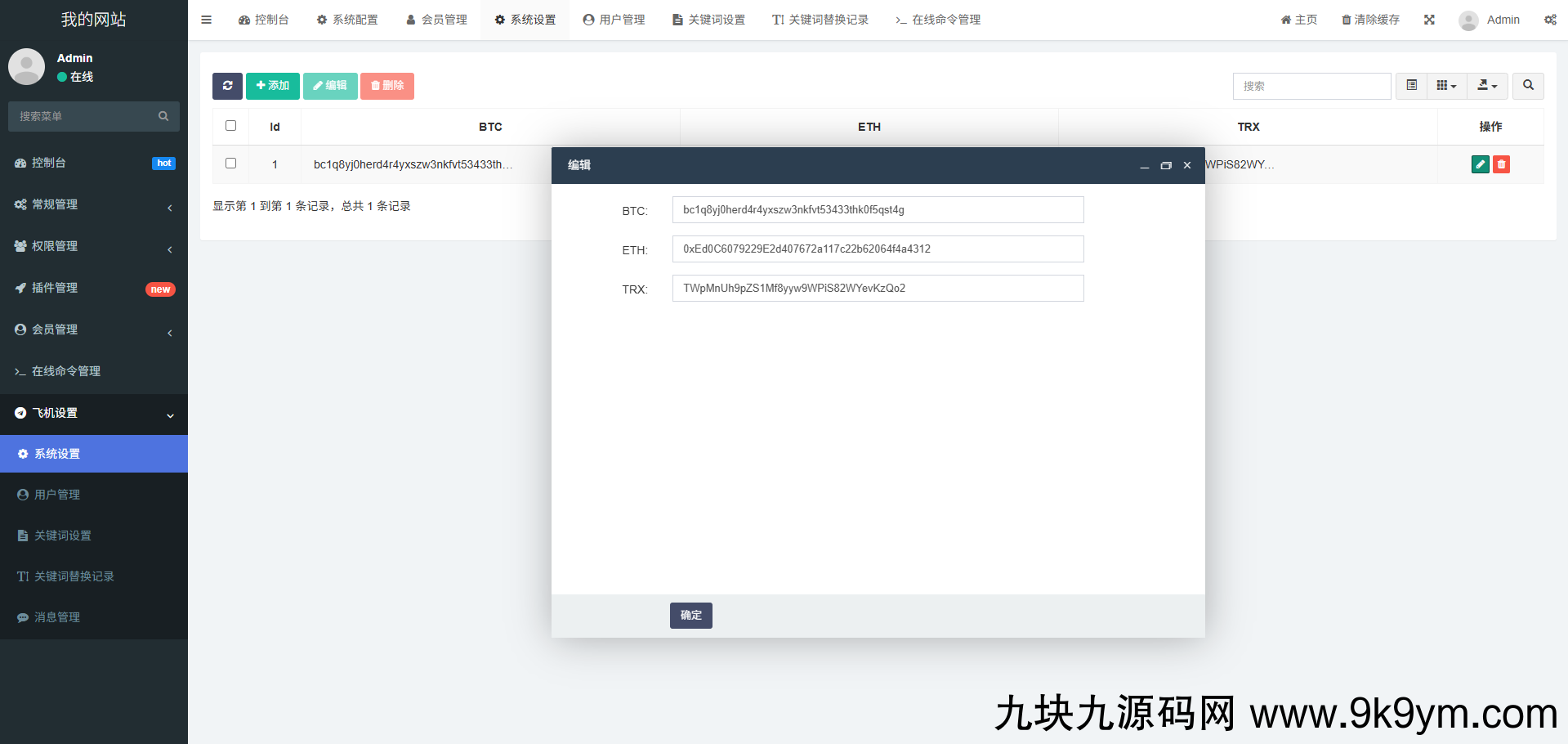
Task: Click the red 删除 delete button
Action: [x=387, y=86]
